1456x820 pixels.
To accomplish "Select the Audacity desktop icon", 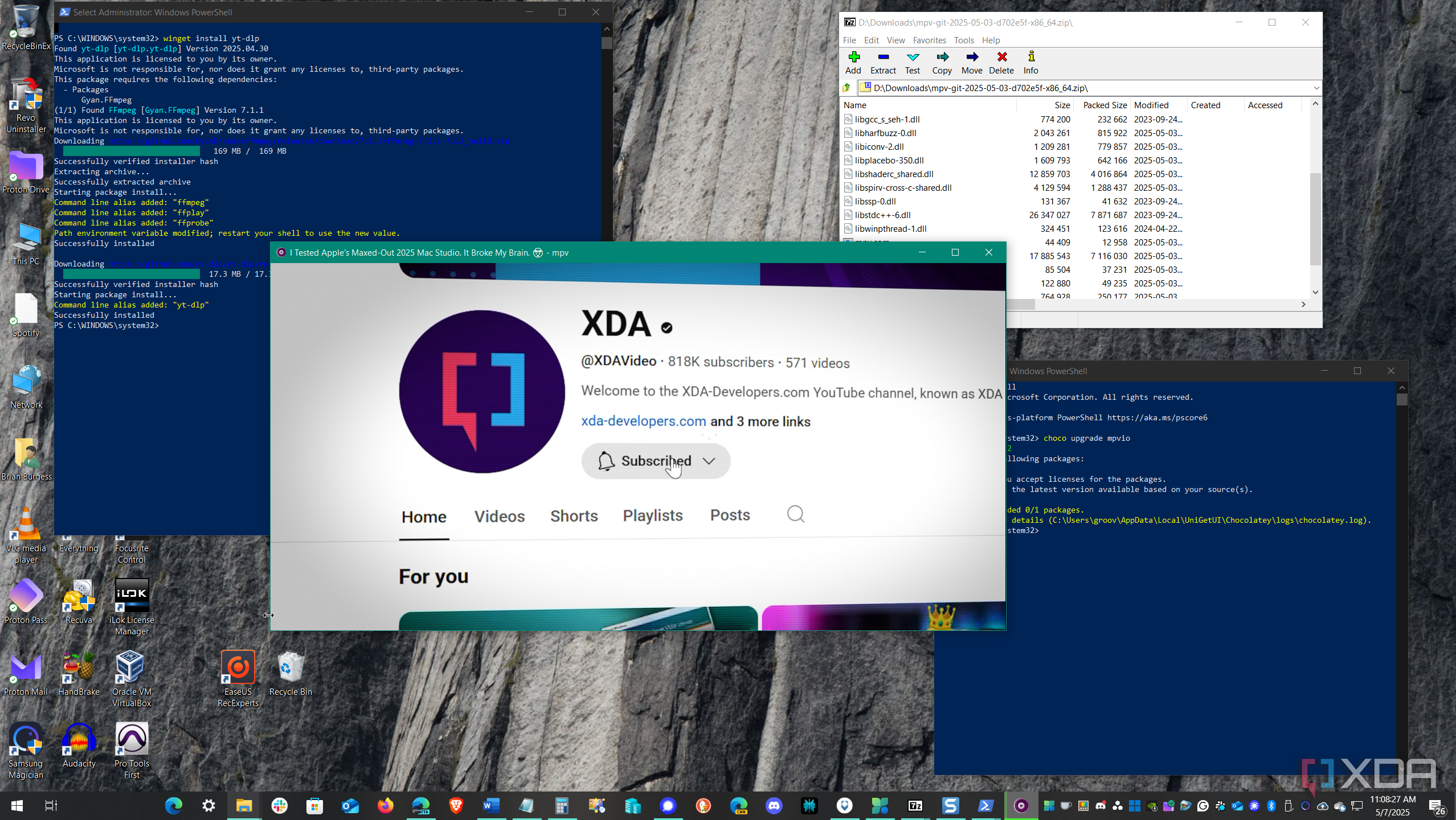I will pos(79,745).
